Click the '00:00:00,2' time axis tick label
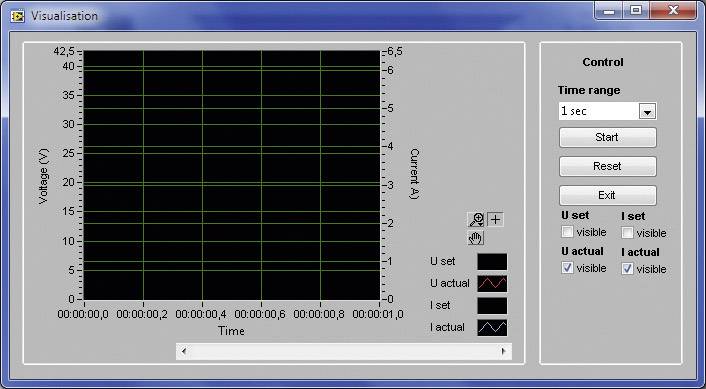 (x=142, y=314)
